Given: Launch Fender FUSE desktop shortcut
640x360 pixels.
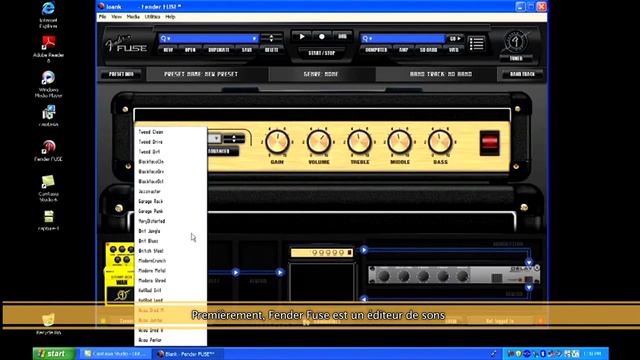Looking at the screenshot, I should pos(48,150).
